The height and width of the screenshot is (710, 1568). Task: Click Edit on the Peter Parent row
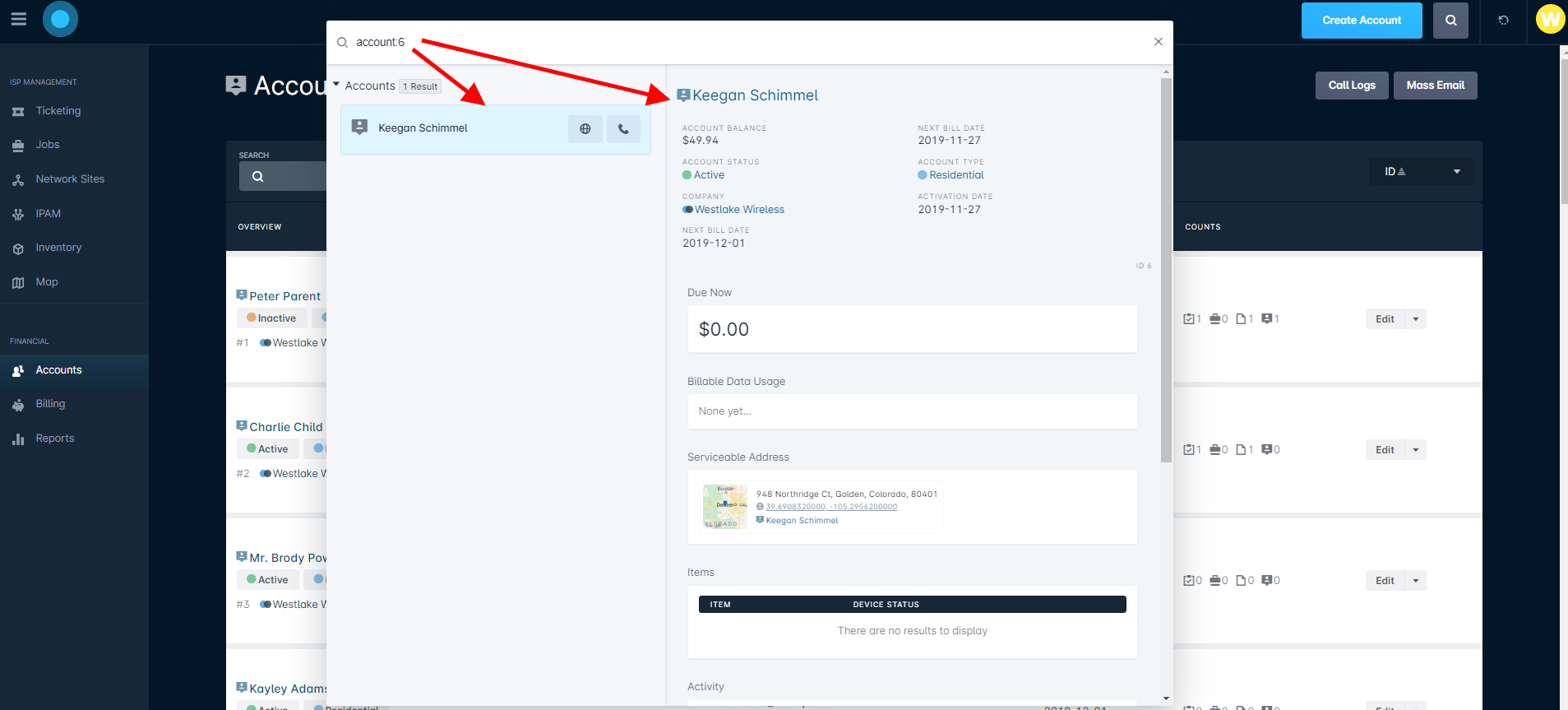(x=1385, y=319)
